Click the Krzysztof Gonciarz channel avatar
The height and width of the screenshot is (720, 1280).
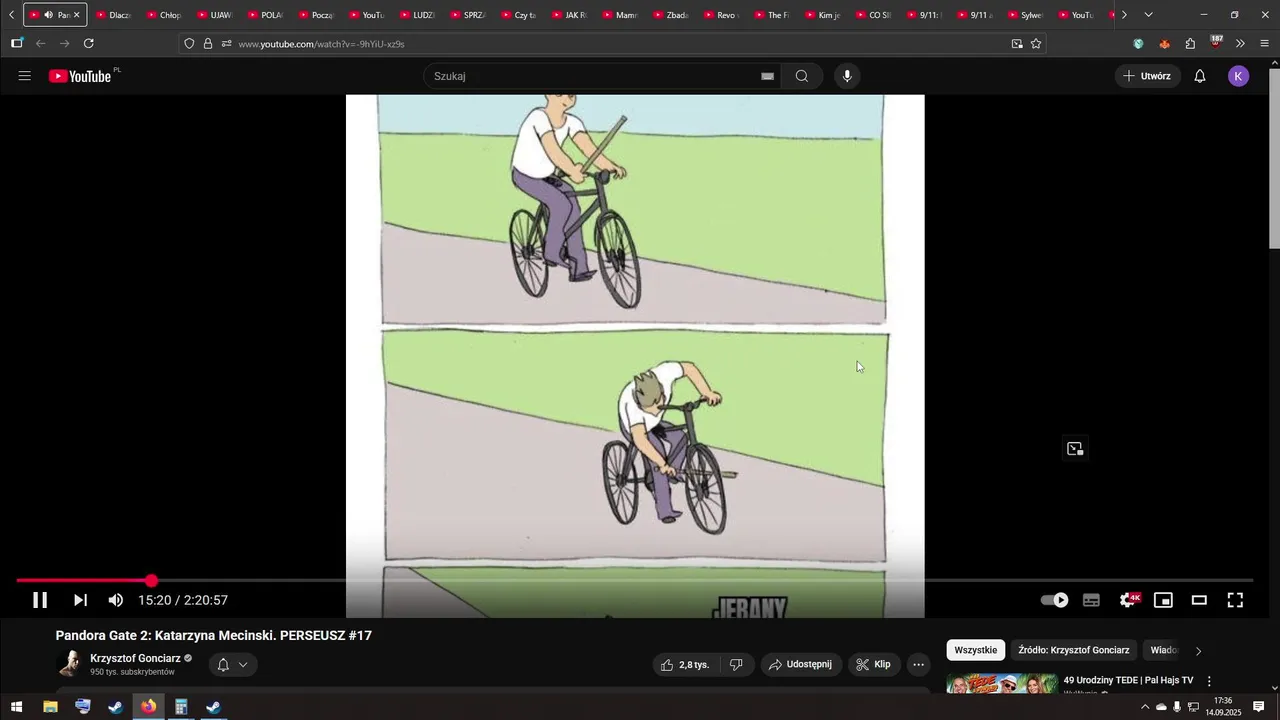tap(69, 664)
